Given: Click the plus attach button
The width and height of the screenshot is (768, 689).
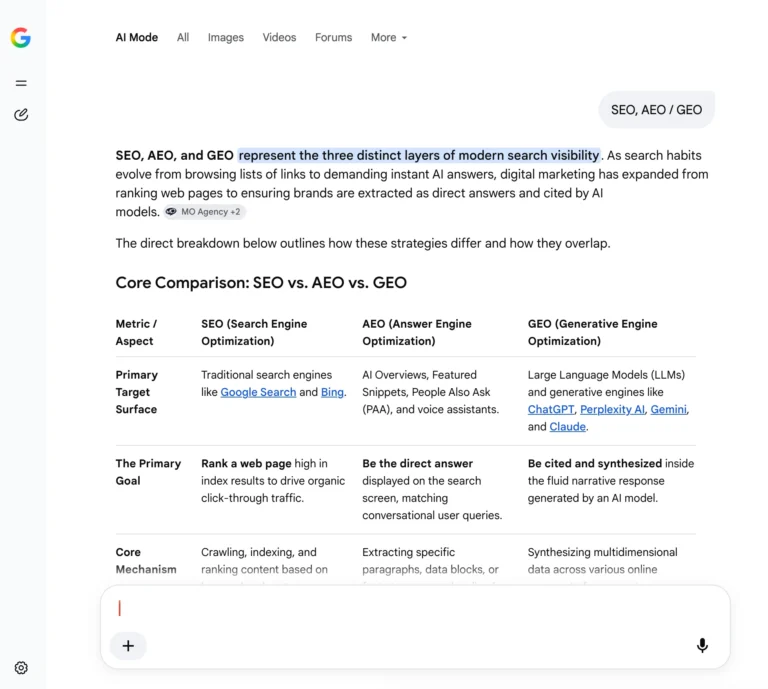Looking at the screenshot, I should tap(128, 646).
